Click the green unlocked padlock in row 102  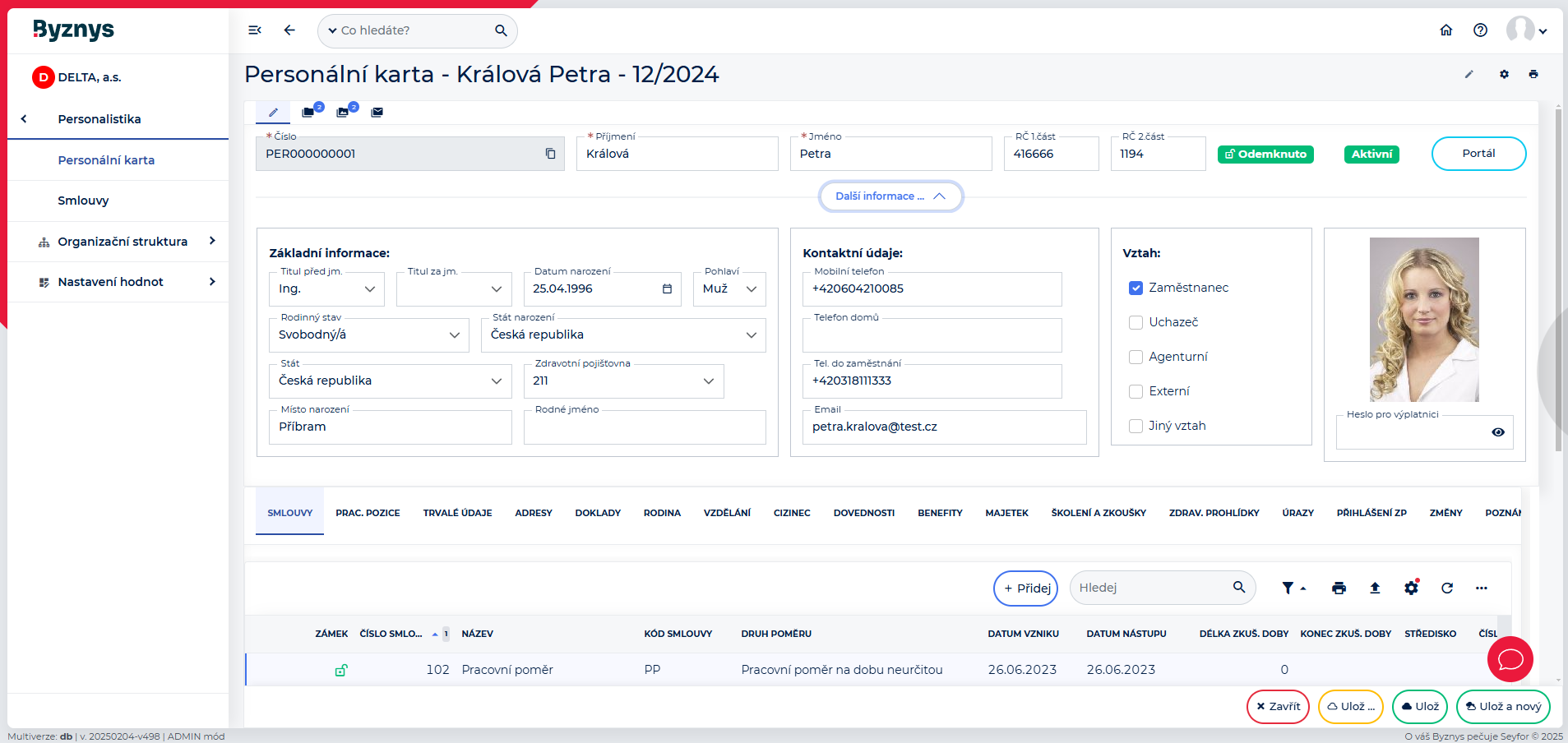[x=341, y=670]
